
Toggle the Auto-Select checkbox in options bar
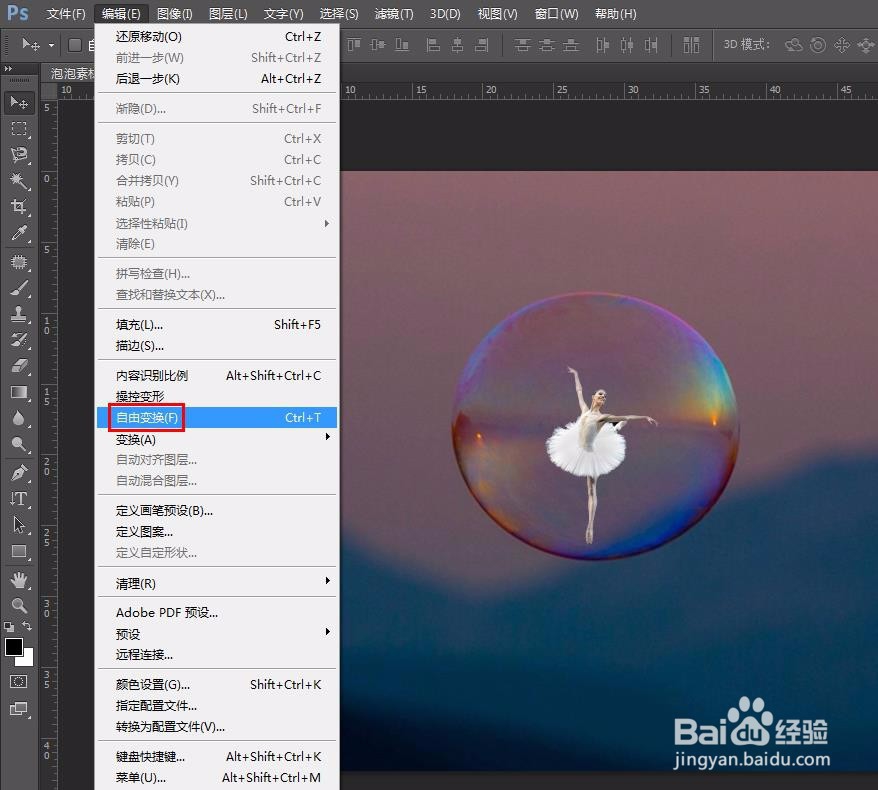pyautogui.click(x=74, y=45)
